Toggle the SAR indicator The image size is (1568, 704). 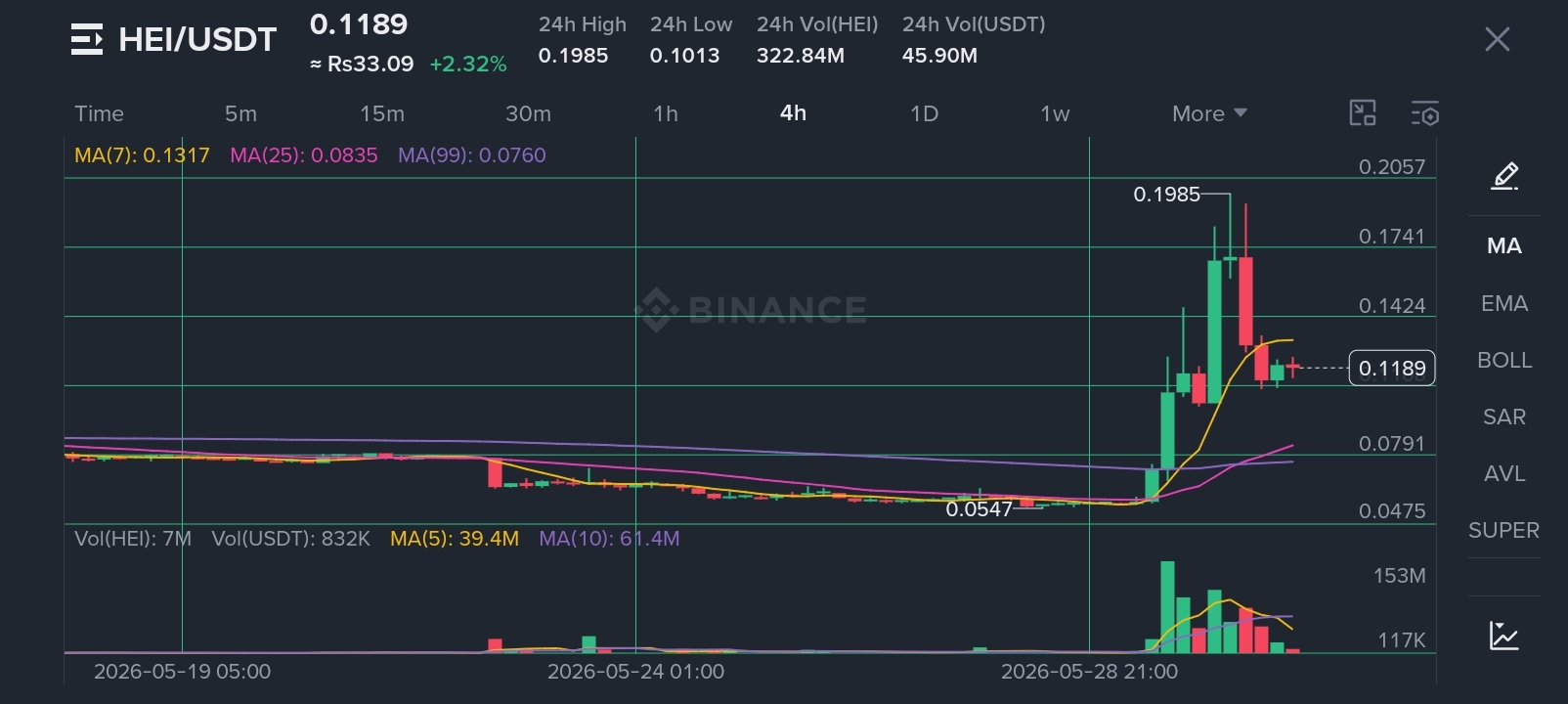1504,417
